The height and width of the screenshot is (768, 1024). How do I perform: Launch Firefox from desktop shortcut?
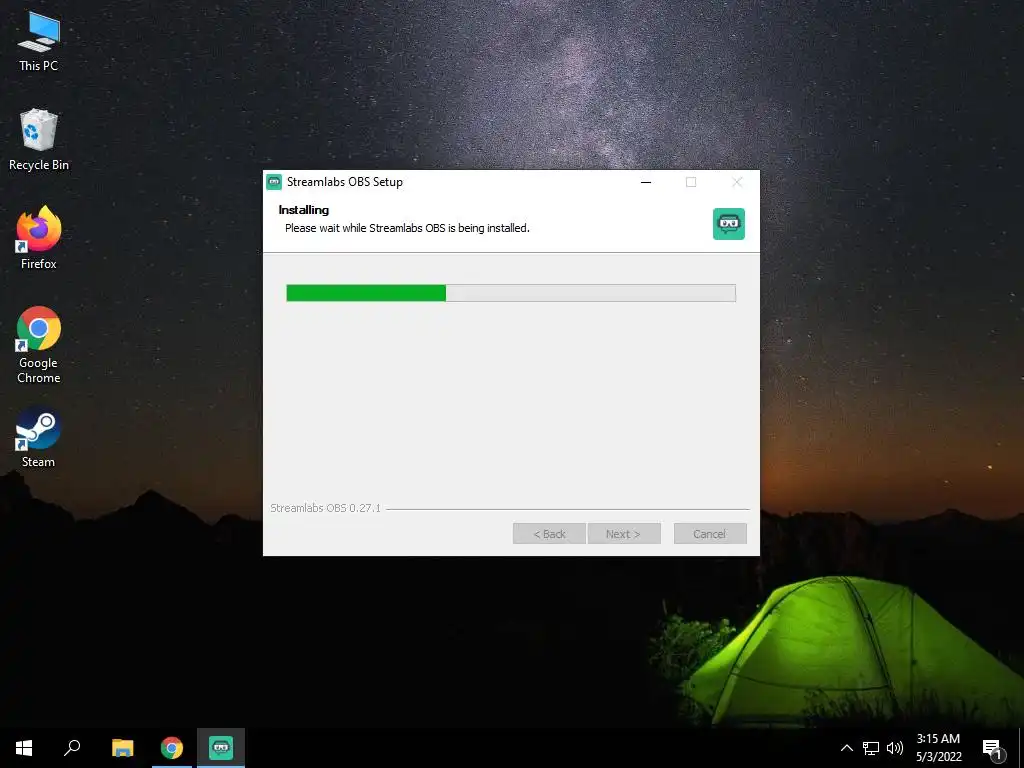coord(39,238)
